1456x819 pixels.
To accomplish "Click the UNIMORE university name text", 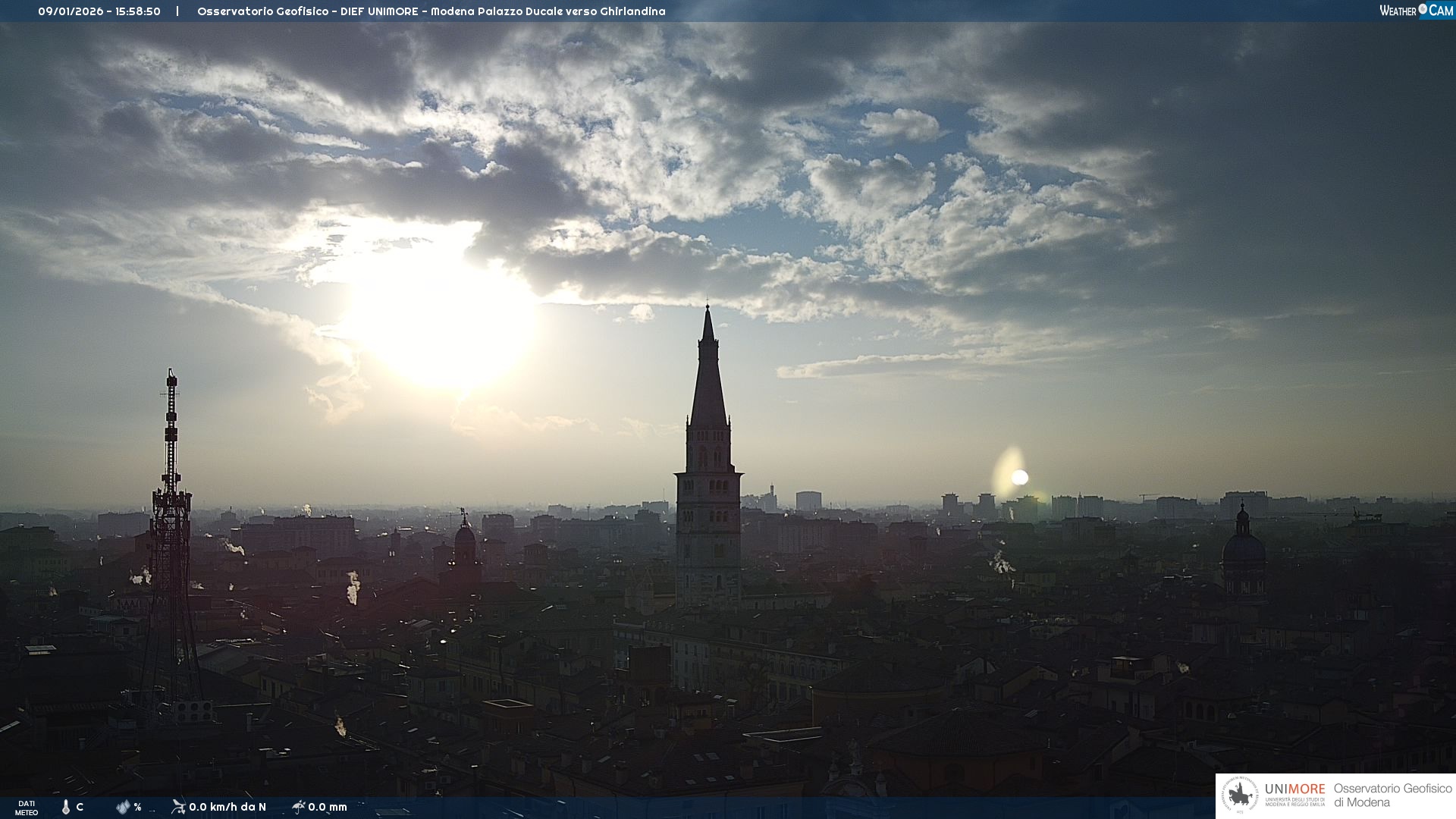I will pos(1294,789).
